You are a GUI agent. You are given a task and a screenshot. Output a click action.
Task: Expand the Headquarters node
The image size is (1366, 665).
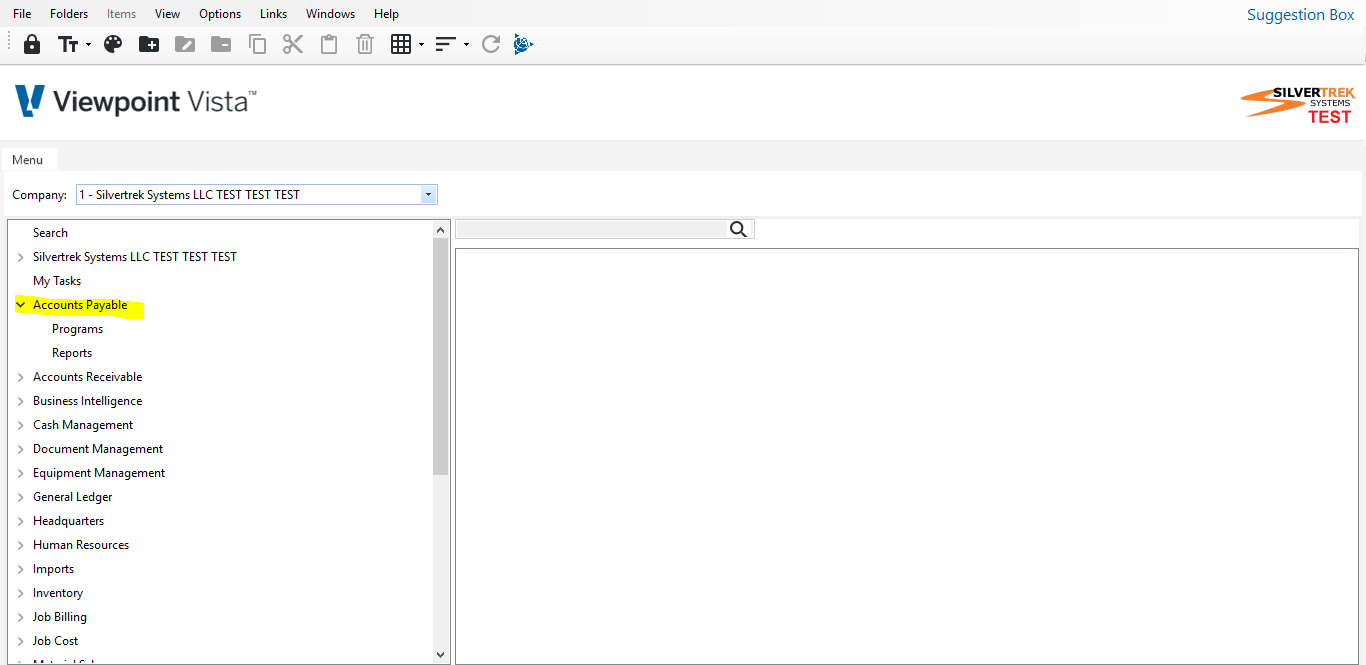[x=21, y=521]
